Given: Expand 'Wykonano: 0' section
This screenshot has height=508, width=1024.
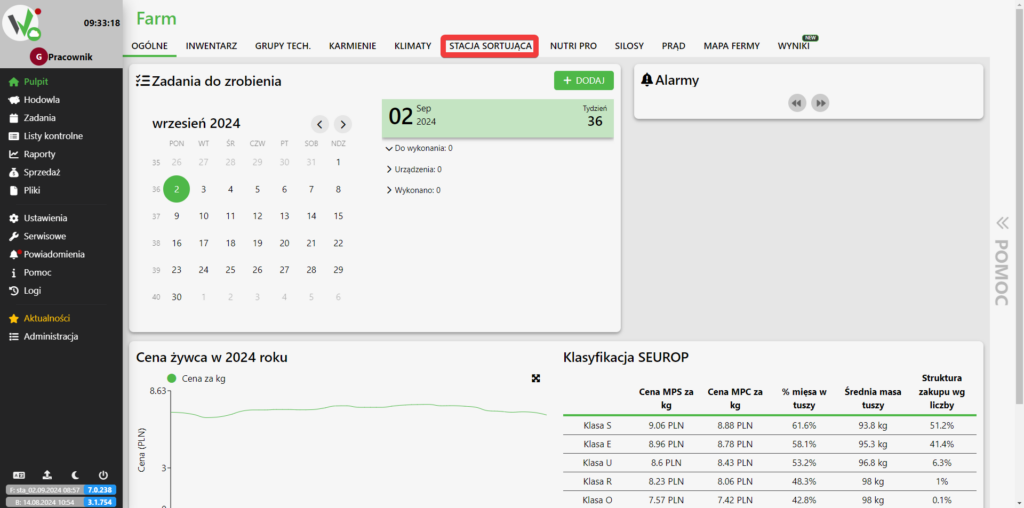Looking at the screenshot, I should 414,190.
